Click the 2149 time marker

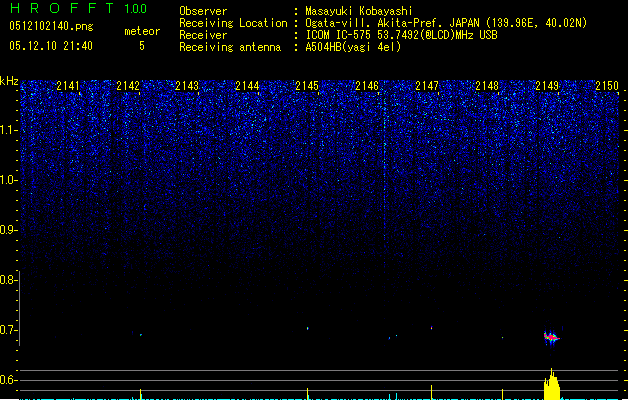[547, 86]
